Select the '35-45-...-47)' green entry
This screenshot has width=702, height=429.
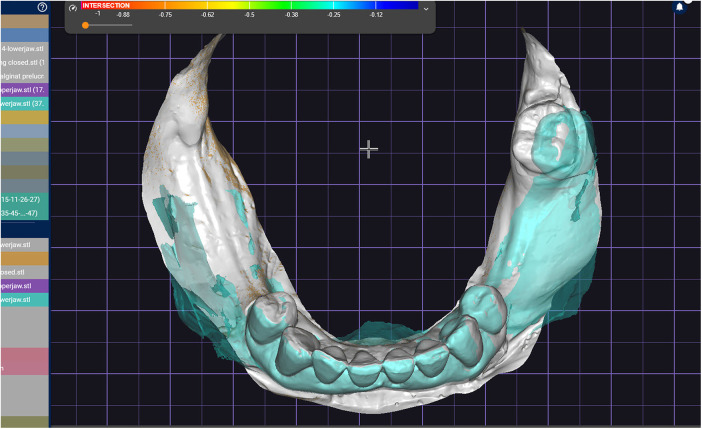tap(25, 213)
